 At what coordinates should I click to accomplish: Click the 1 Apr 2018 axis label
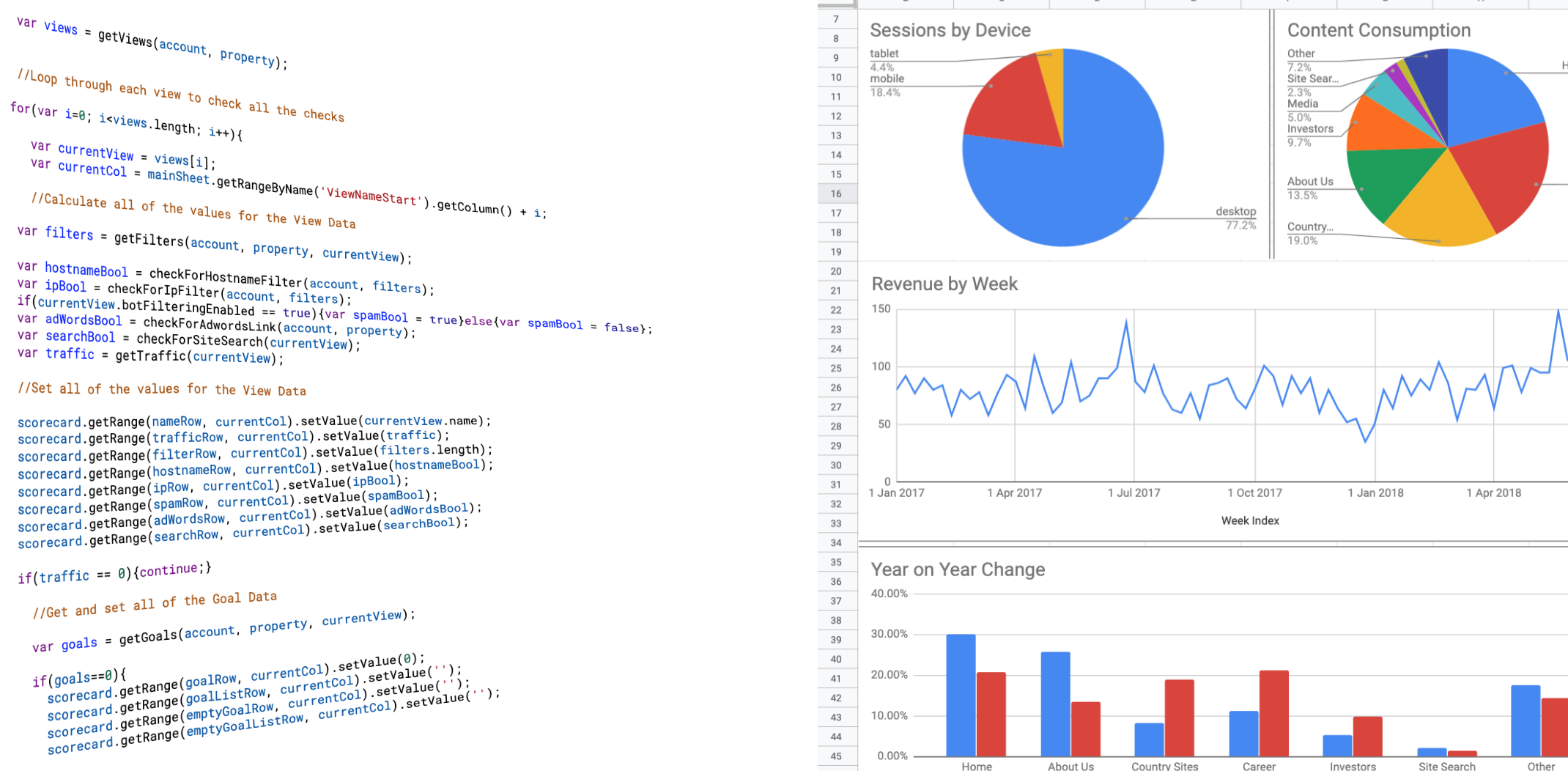(1493, 493)
